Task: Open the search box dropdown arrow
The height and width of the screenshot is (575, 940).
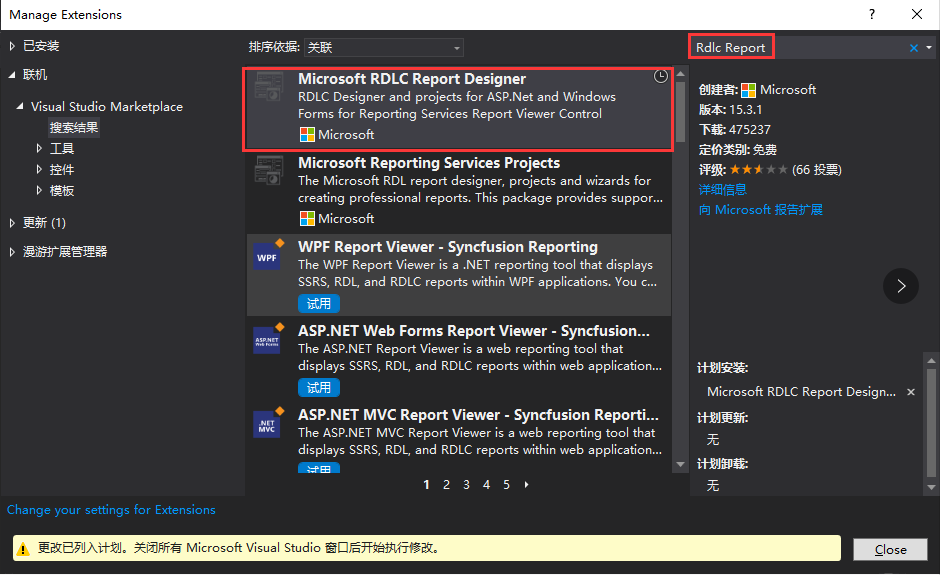Action: (x=929, y=47)
